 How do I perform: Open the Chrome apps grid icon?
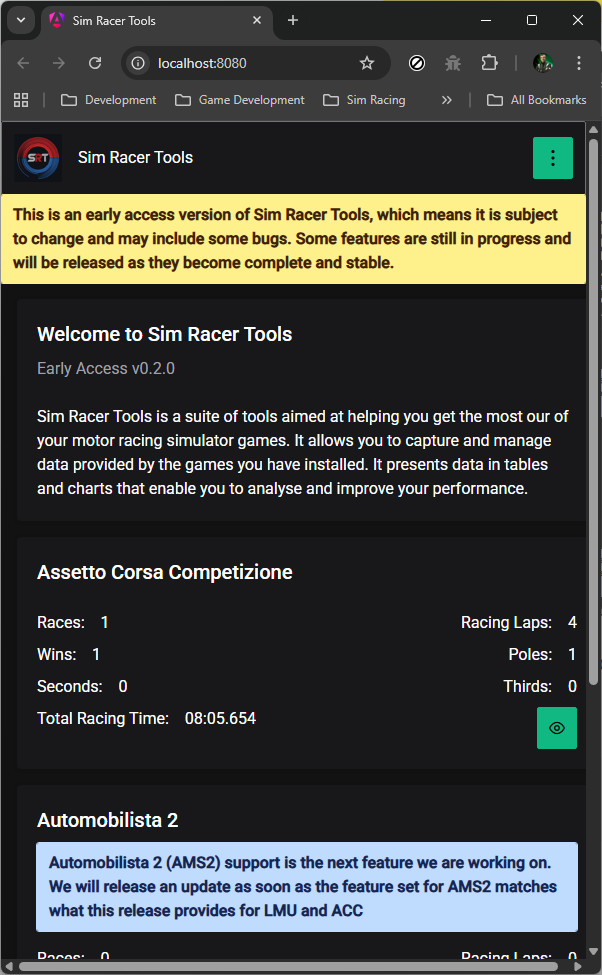coord(21,100)
